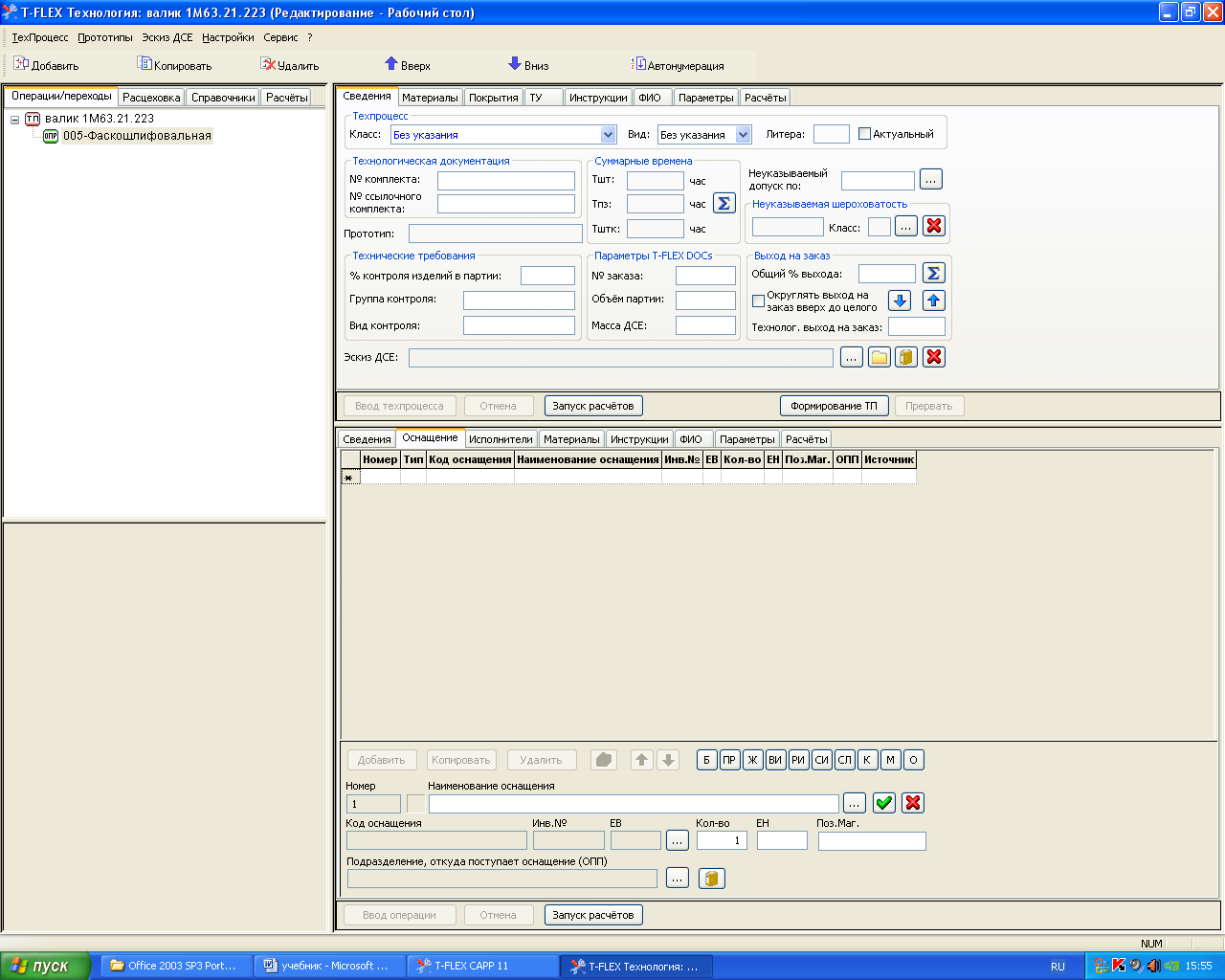Click the ВИ equipment filter button
Image resolution: width=1225 pixels, height=980 pixels.
coord(775,760)
